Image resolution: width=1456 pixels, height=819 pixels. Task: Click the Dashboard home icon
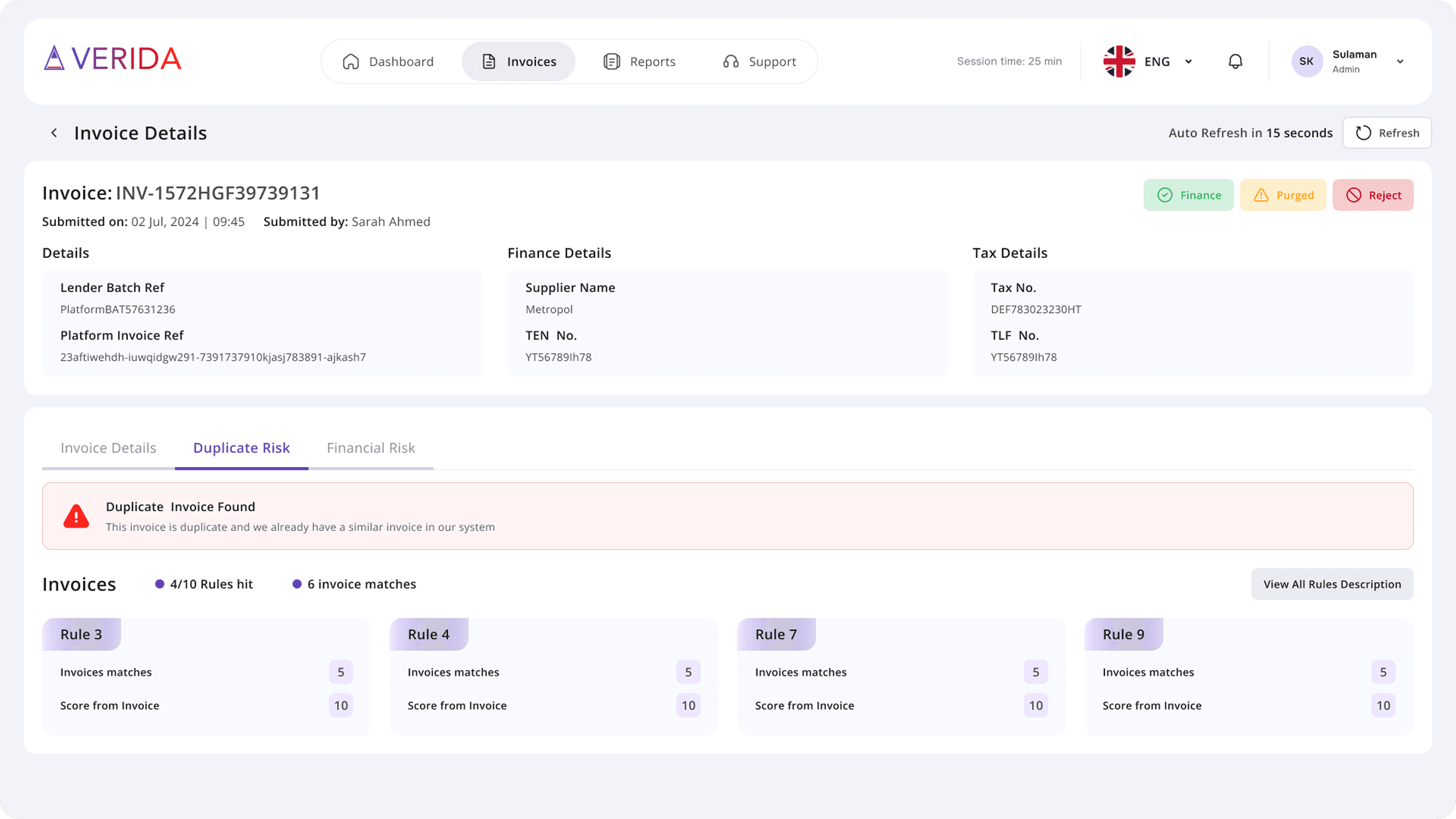(351, 62)
